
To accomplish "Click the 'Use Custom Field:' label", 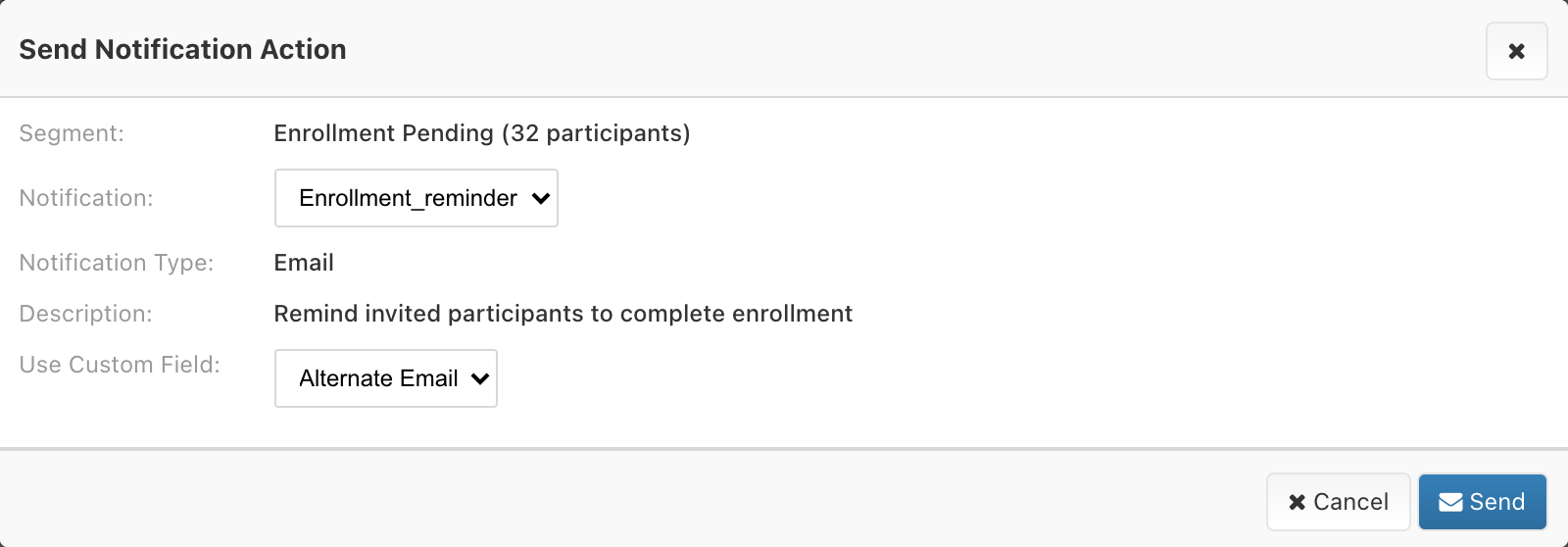I will point(120,365).
